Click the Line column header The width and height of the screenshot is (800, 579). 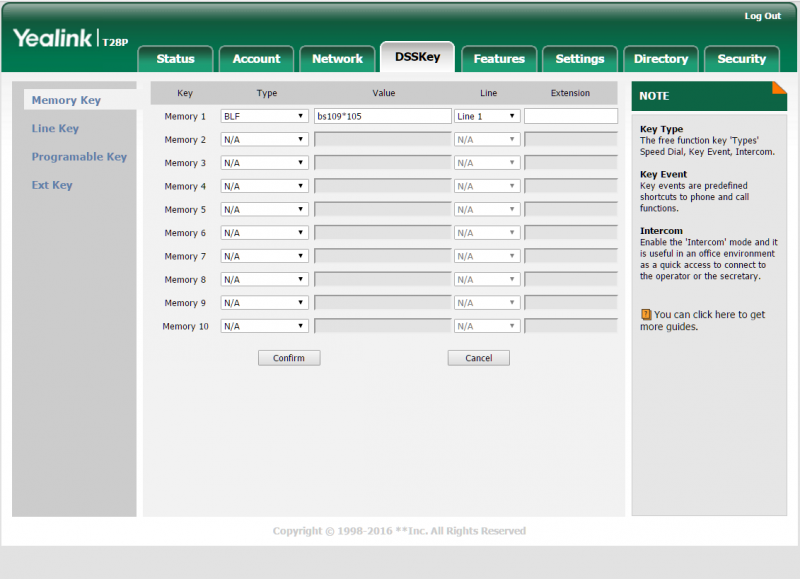tap(488, 93)
